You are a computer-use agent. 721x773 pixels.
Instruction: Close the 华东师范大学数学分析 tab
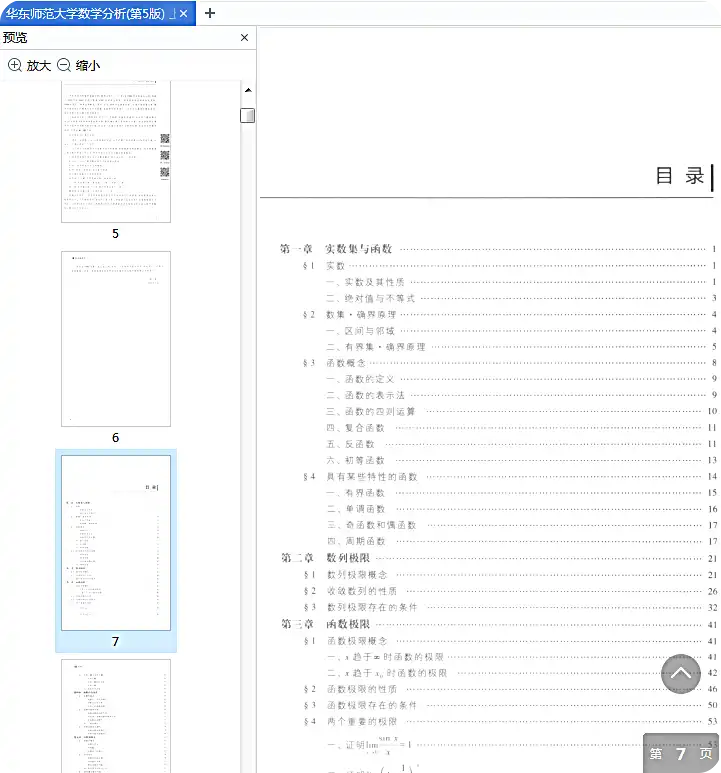(183, 14)
